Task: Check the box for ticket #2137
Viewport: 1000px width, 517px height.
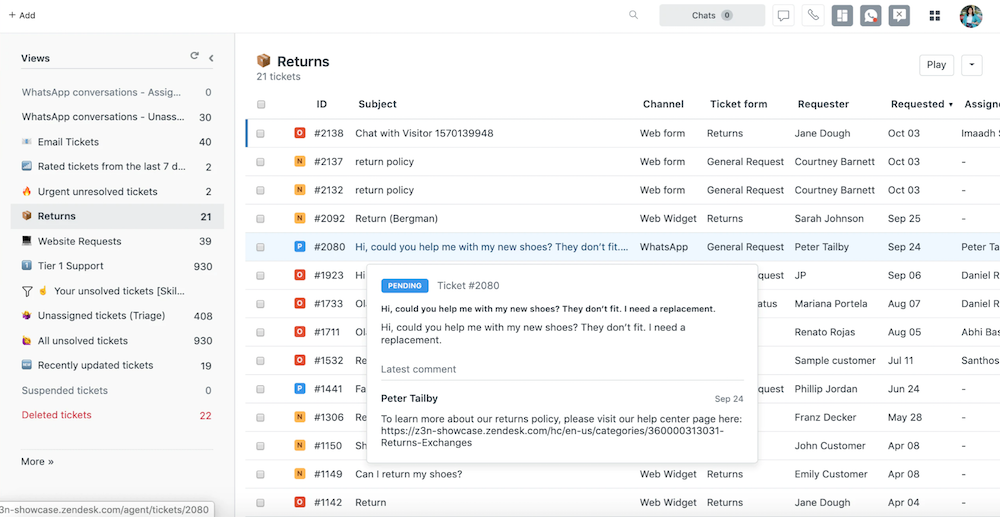Action: [x=260, y=162]
